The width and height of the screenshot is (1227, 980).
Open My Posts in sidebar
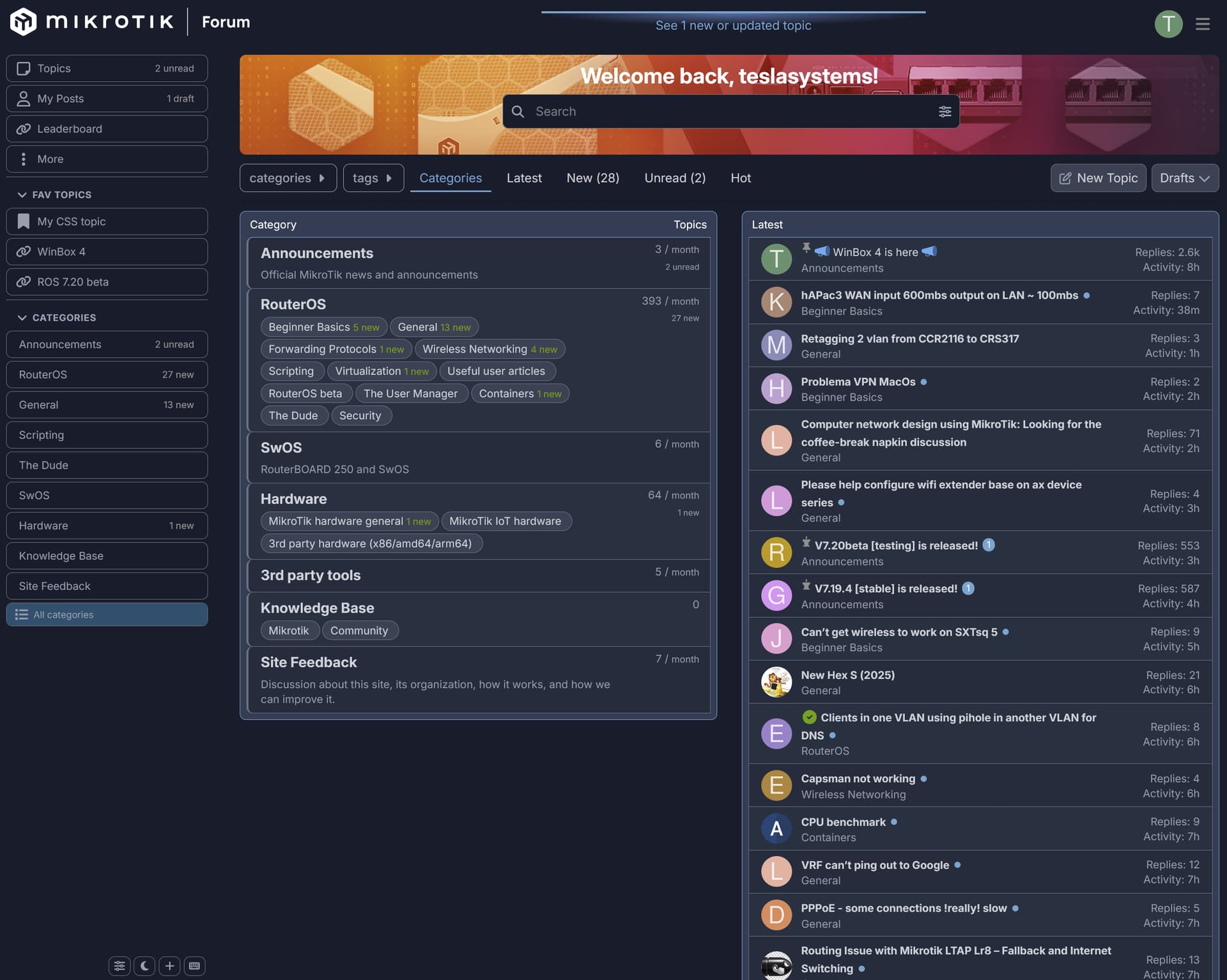107,98
